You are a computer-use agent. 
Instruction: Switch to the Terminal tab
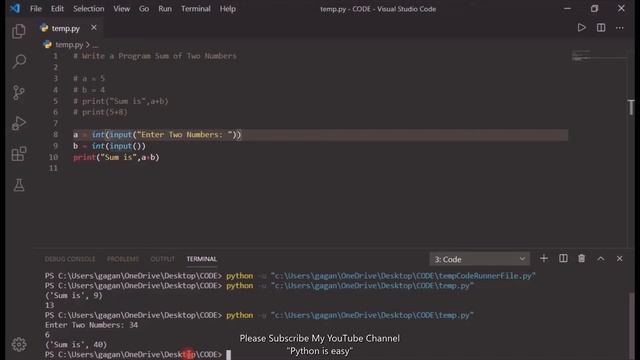pos(202,259)
